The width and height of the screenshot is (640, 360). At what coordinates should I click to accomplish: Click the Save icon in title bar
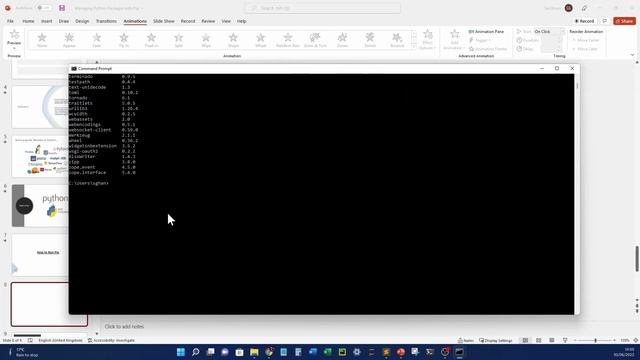62,8
